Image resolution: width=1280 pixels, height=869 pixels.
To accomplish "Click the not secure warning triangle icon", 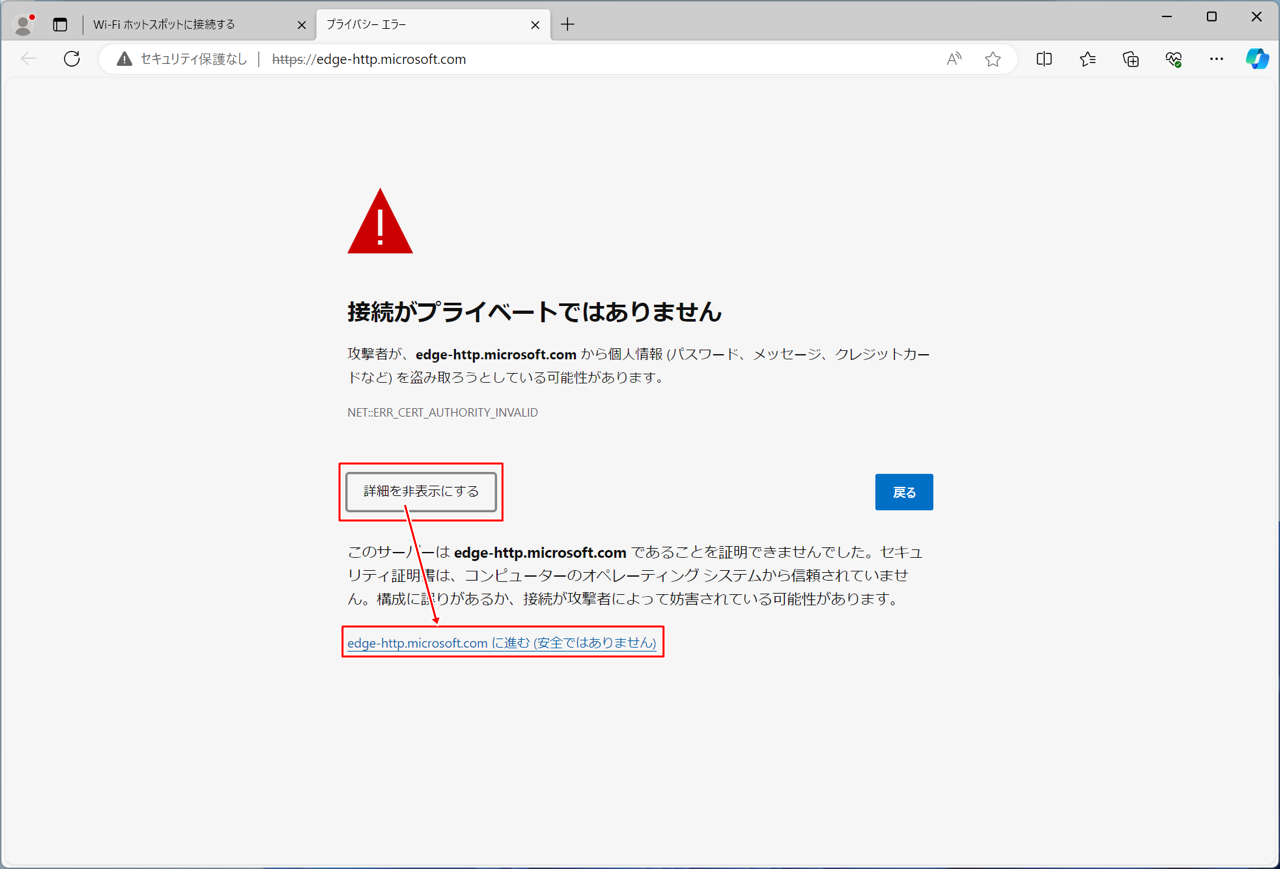I will click(x=124, y=59).
